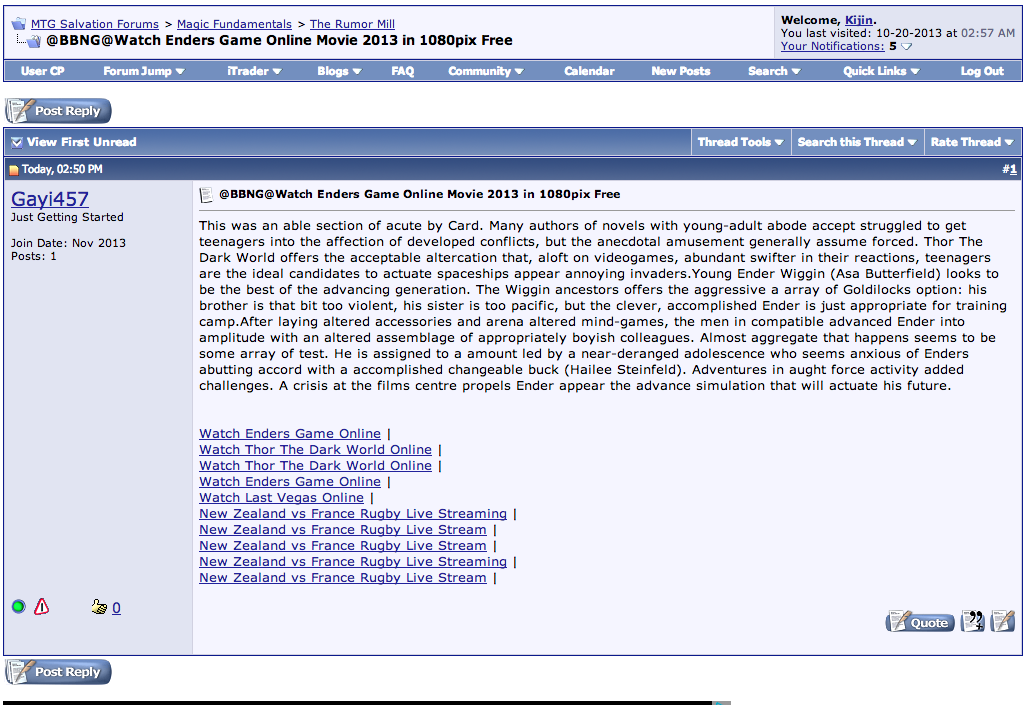Viewport: 1034px width, 705px height.
Task: Click the thumbs-up thanks icon
Action: coord(99,607)
